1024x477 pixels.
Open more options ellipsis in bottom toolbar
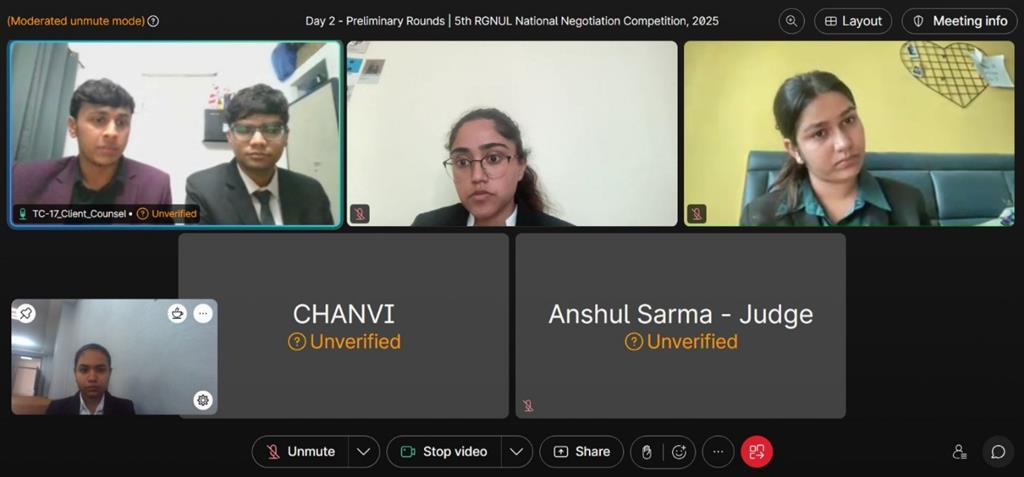[718, 452]
